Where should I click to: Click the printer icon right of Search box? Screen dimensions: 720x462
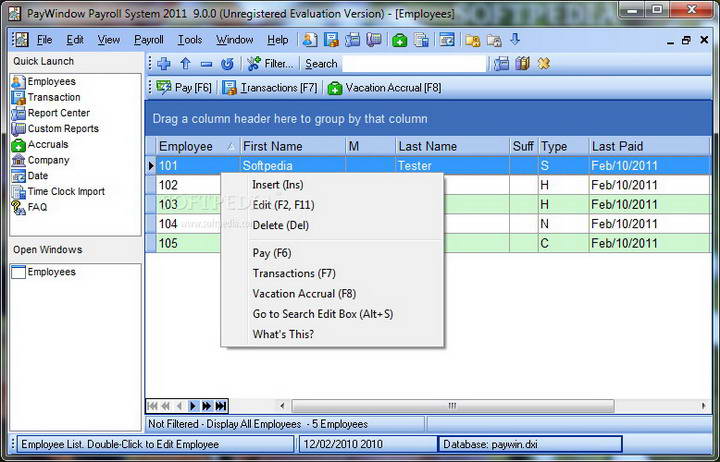[x=501, y=63]
